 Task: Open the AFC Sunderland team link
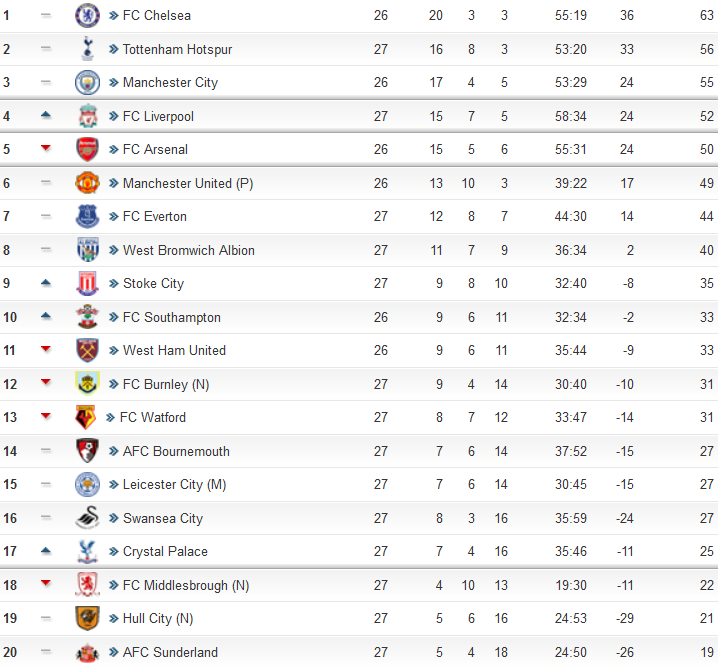(170, 652)
